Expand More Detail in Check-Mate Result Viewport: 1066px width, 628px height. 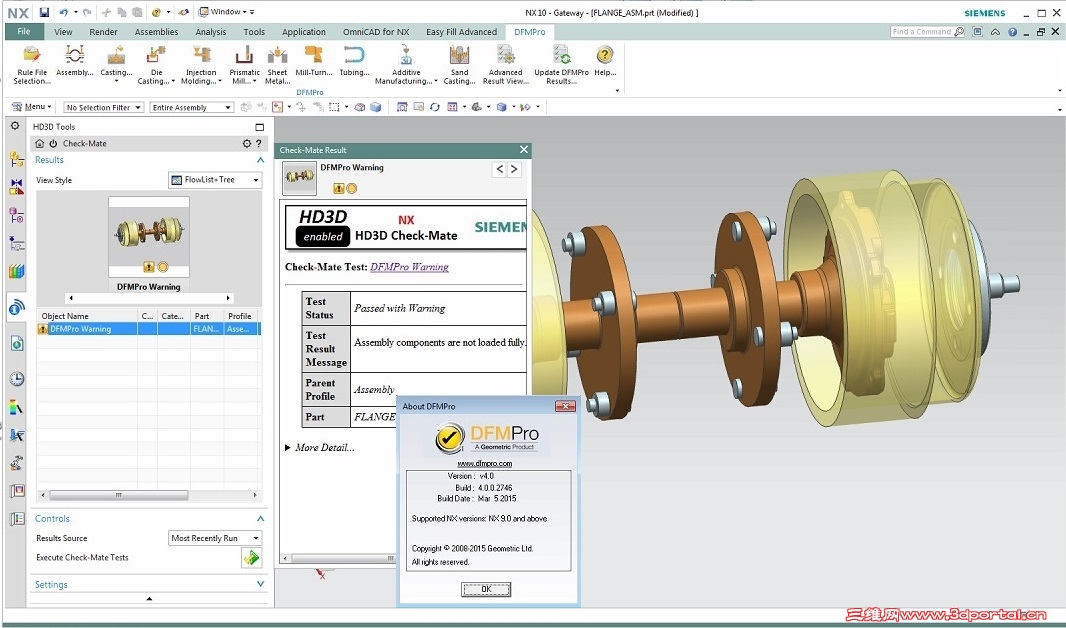point(320,447)
